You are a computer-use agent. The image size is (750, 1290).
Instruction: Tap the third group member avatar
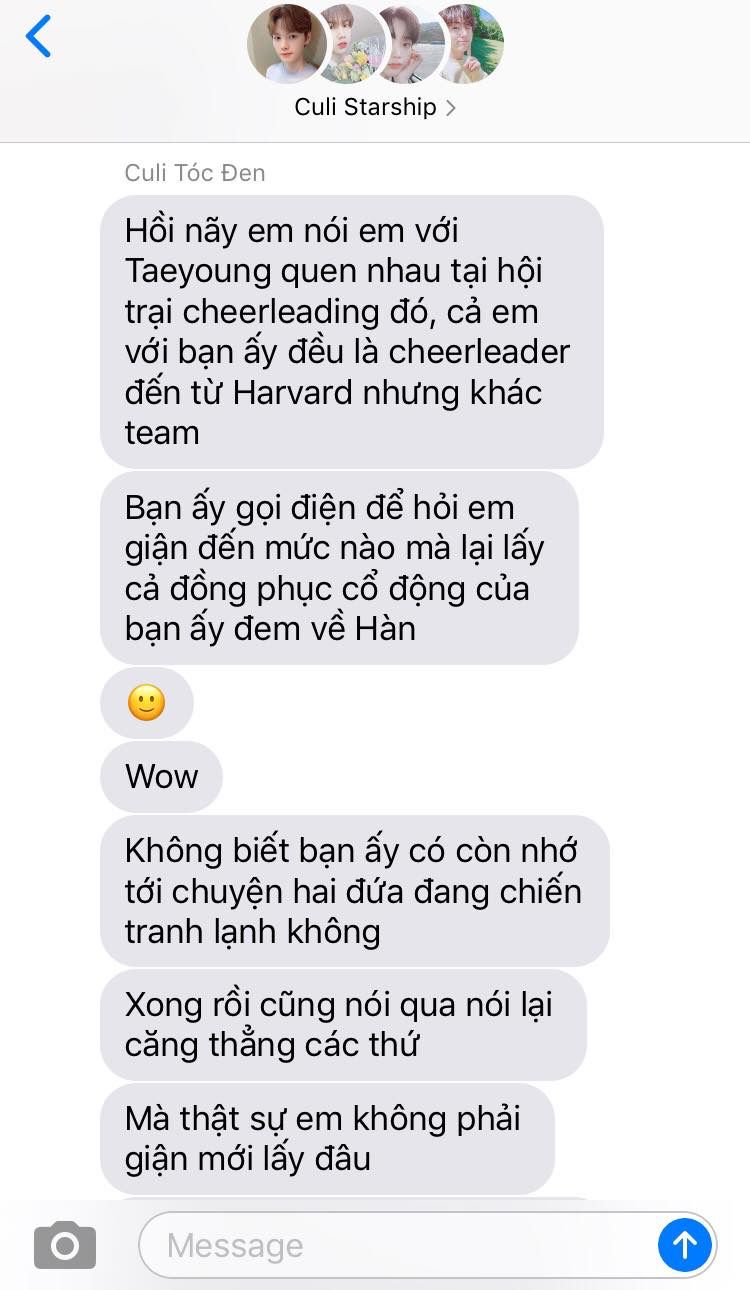coord(410,44)
